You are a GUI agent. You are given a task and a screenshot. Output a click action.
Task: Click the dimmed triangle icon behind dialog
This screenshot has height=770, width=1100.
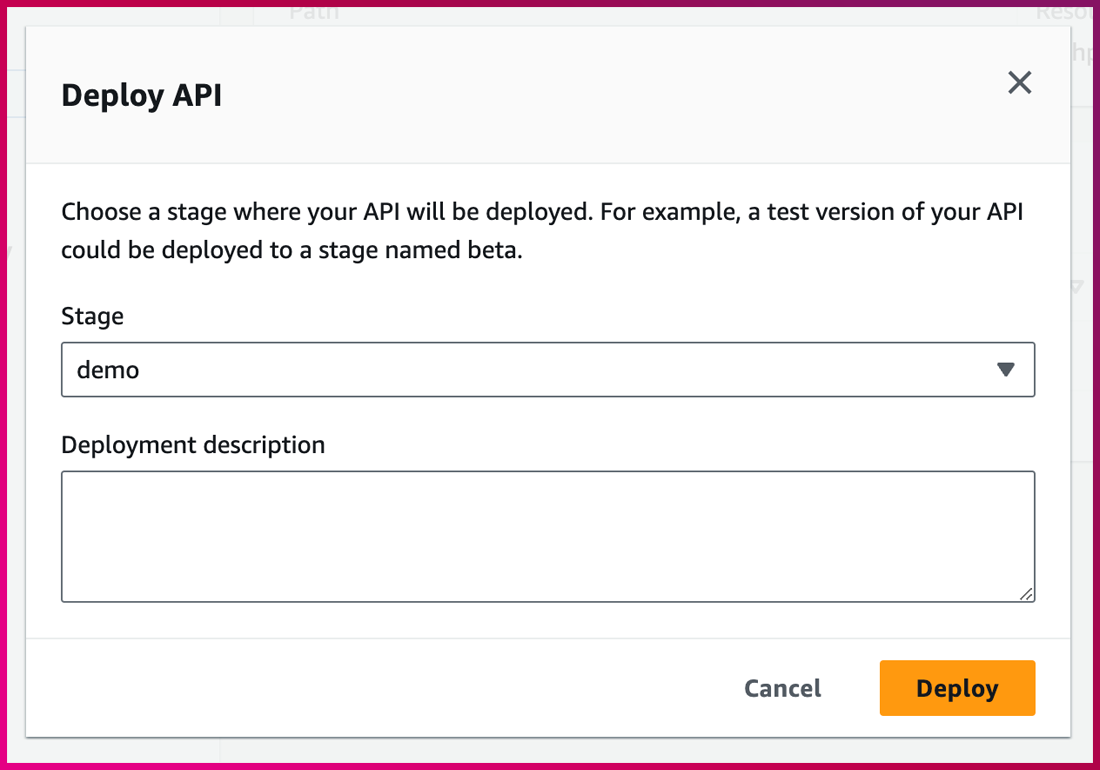click(x=1077, y=287)
